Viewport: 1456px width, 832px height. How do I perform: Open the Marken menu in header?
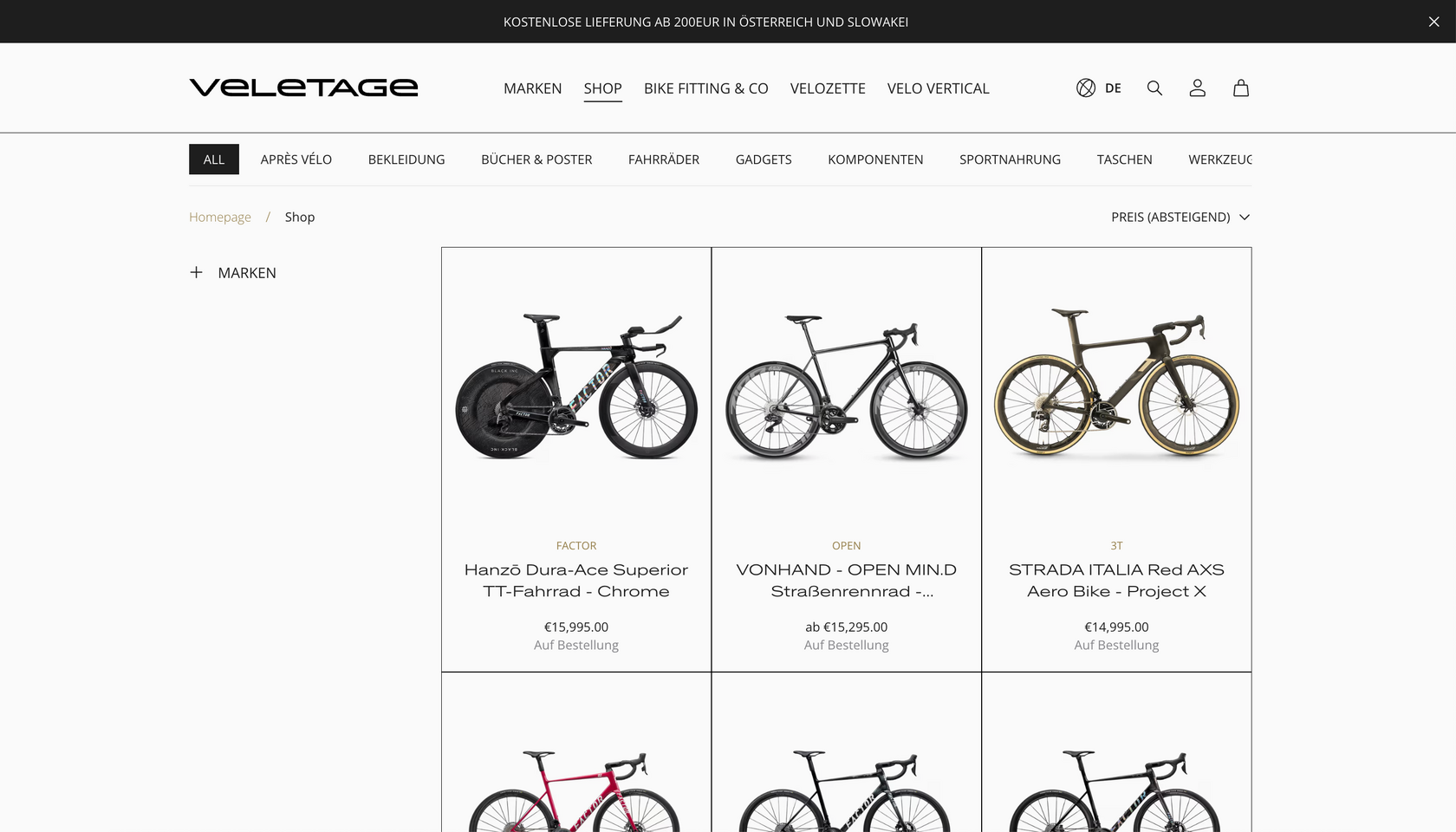click(532, 88)
